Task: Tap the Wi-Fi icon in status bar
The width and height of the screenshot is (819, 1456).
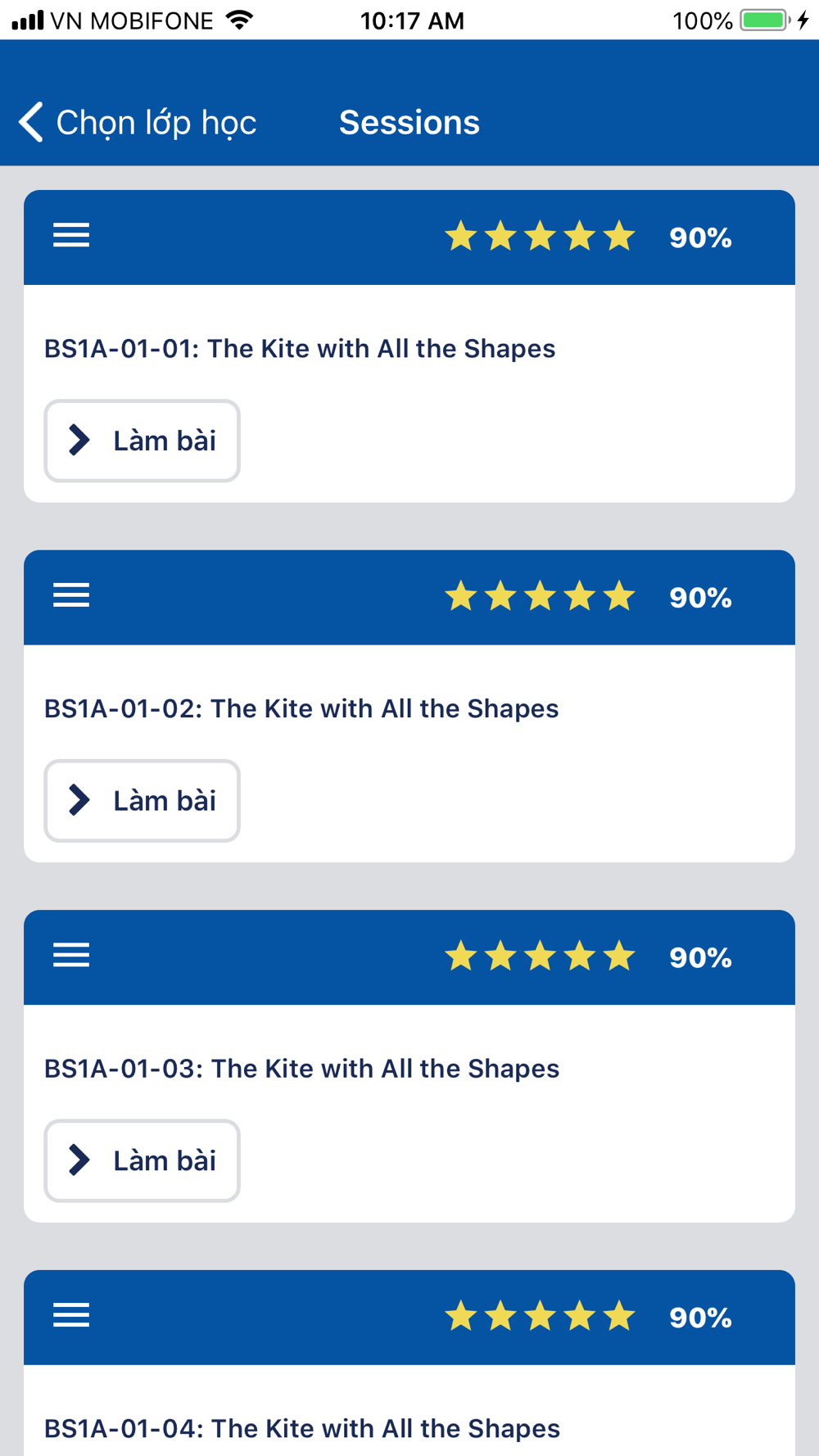Action: coord(239,20)
